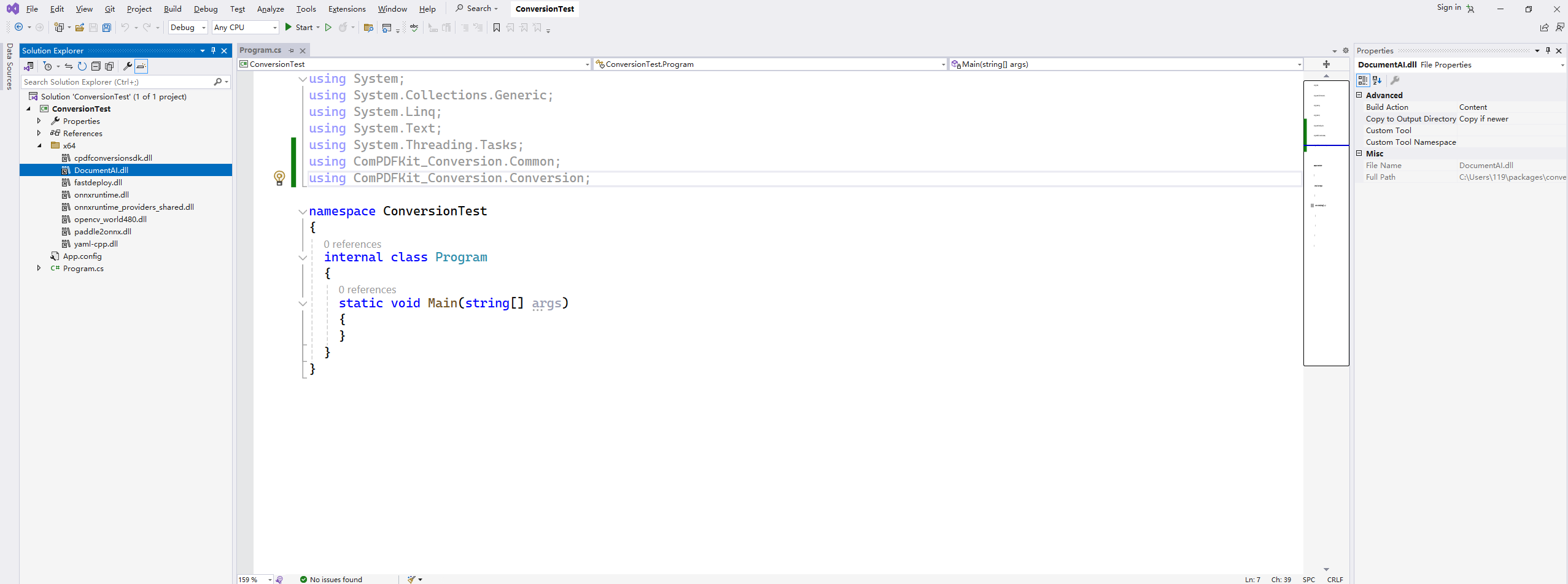The image size is (1568, 584).
Task: Collapse all items in Solution Explorer
Action: pos(96,66)
